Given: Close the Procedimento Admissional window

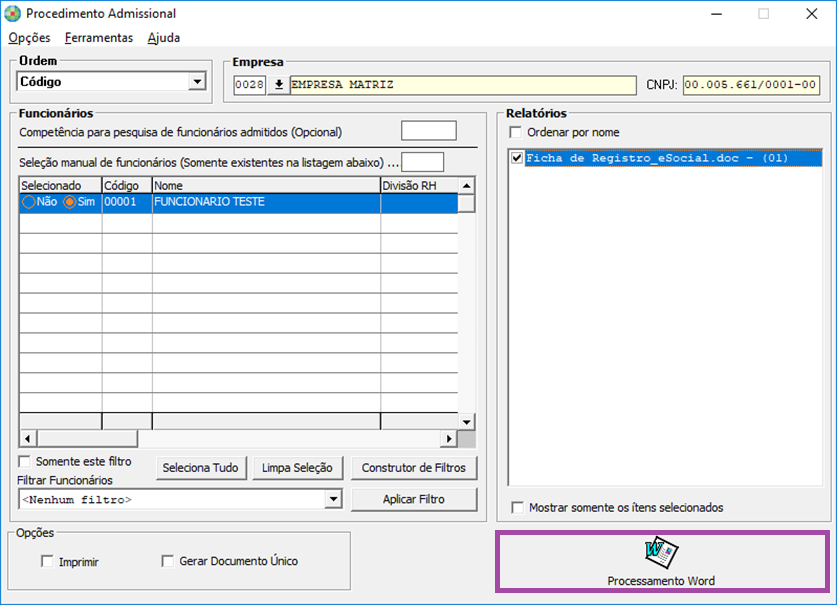Looking at the screenshot, I should 811,14.
